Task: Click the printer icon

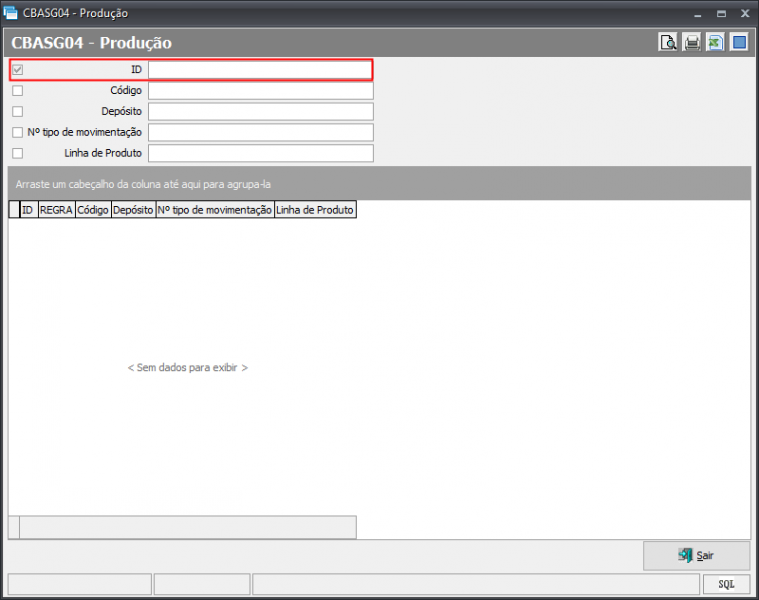Action: (692, 43)
